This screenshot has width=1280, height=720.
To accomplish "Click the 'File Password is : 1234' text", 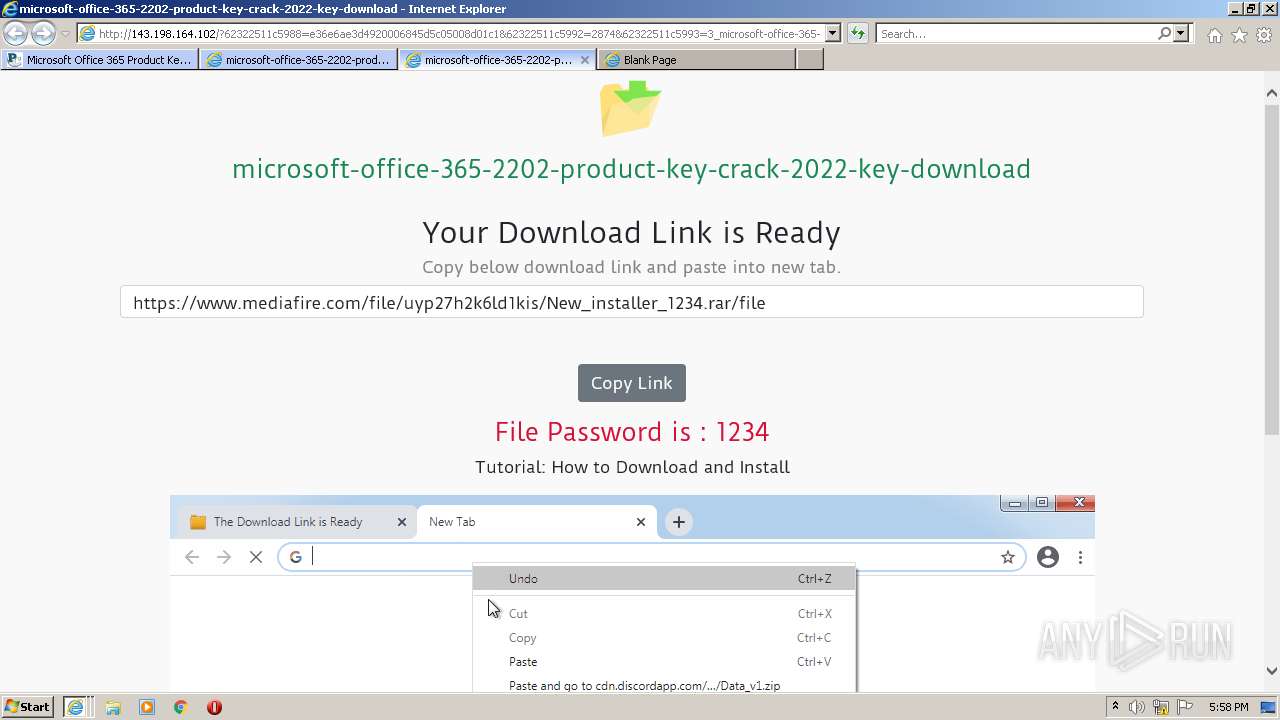I will (x=632, y=432).
